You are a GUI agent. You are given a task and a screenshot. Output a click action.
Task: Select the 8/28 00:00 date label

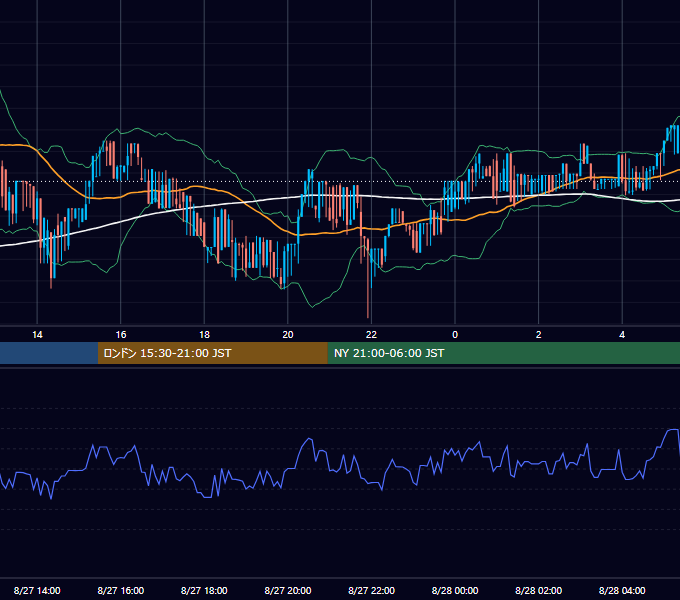(455, 590)
